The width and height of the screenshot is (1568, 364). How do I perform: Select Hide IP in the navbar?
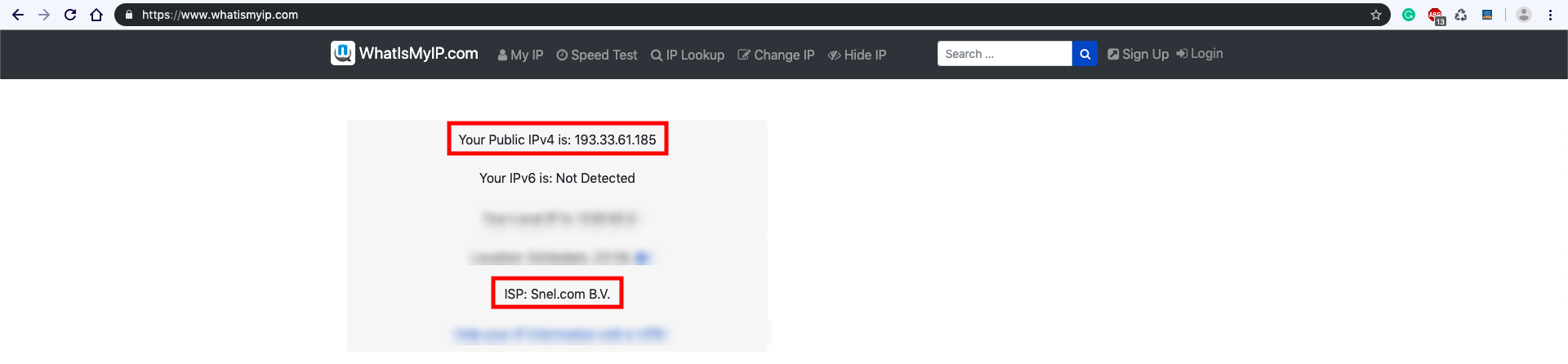point(857,55)
